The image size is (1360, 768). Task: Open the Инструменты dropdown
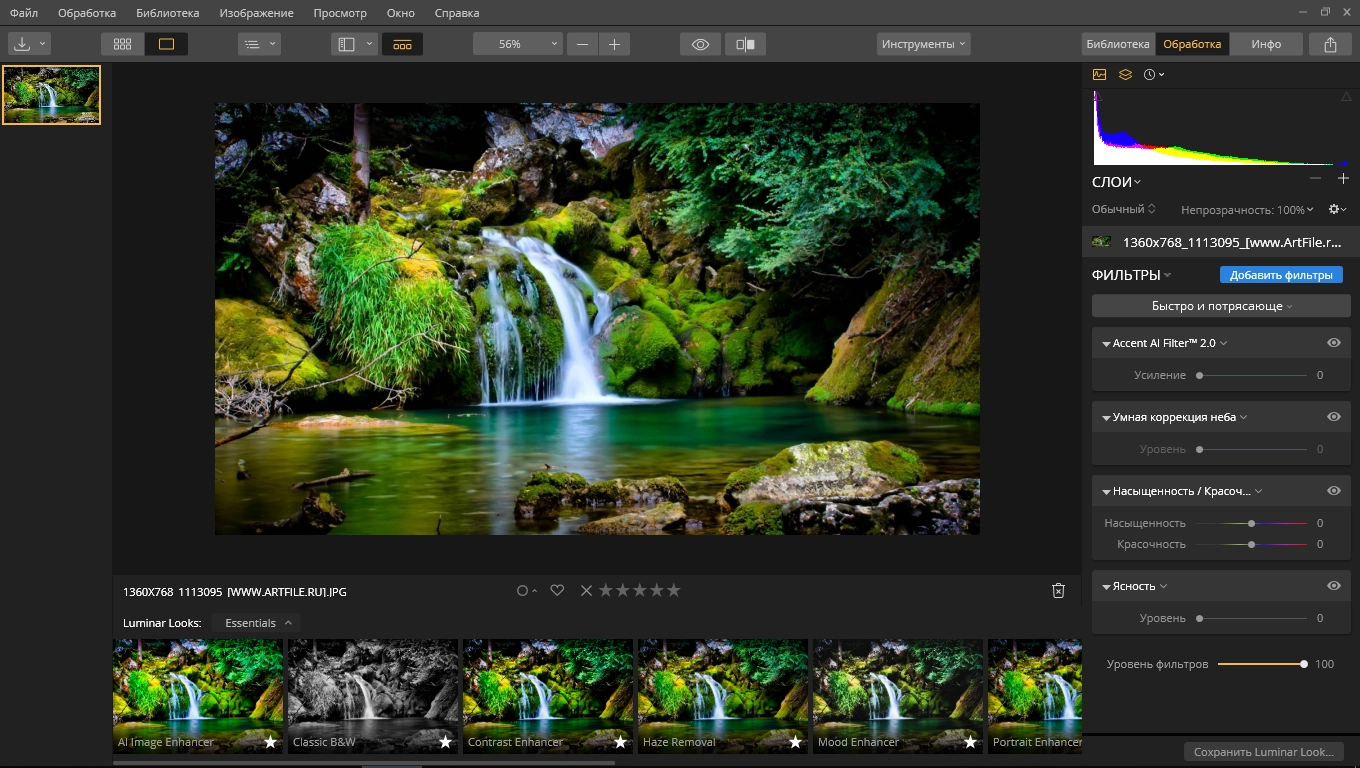coord(924,44)
